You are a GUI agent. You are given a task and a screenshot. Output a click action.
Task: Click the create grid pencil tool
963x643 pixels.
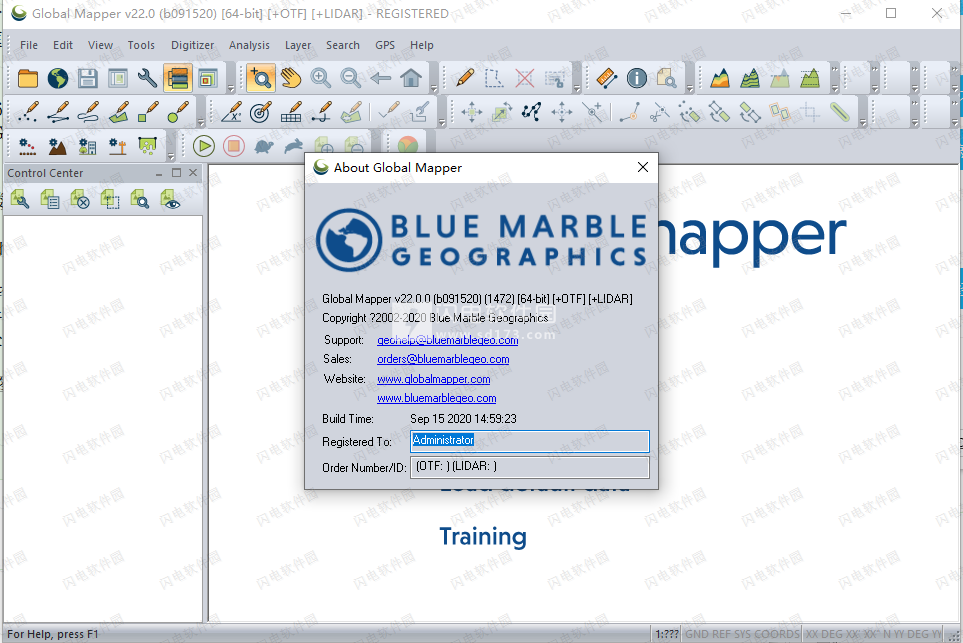pyautogui.click(x=291, y=112)
